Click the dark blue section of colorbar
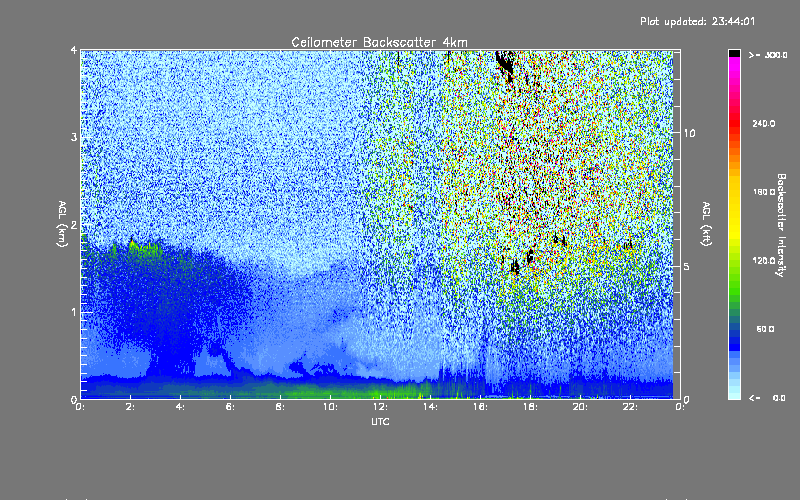800x500 pixels. point(734,339)
